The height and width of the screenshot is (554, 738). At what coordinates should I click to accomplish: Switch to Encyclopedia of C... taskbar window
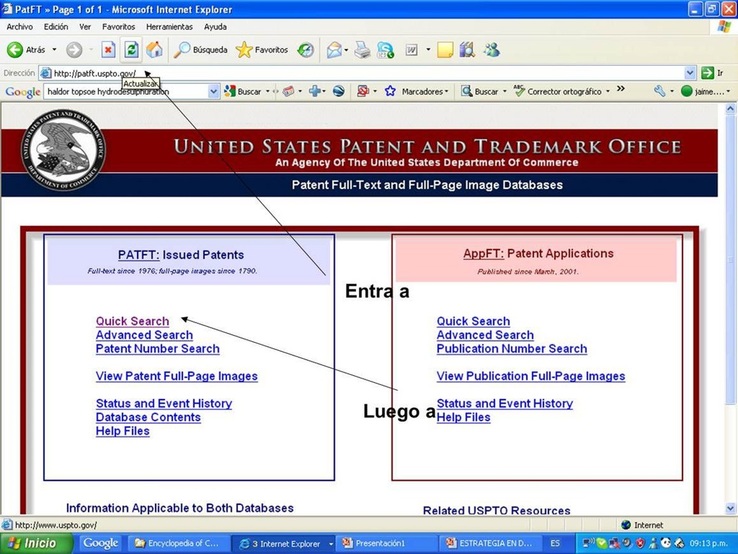178,544
